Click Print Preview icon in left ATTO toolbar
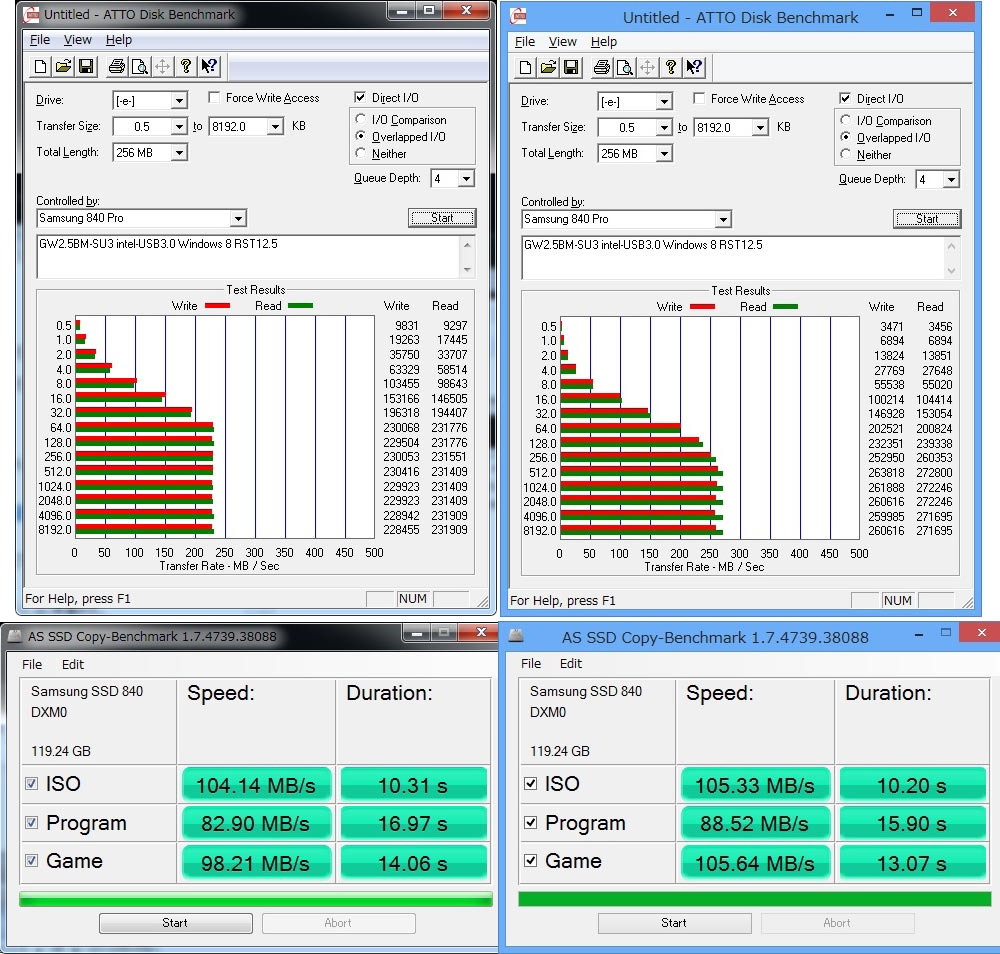 (140, 66)
